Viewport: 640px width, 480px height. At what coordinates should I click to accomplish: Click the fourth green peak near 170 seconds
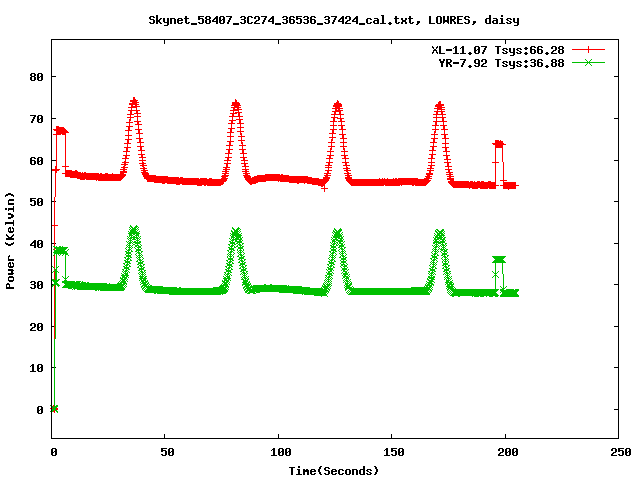pos(440,235)
